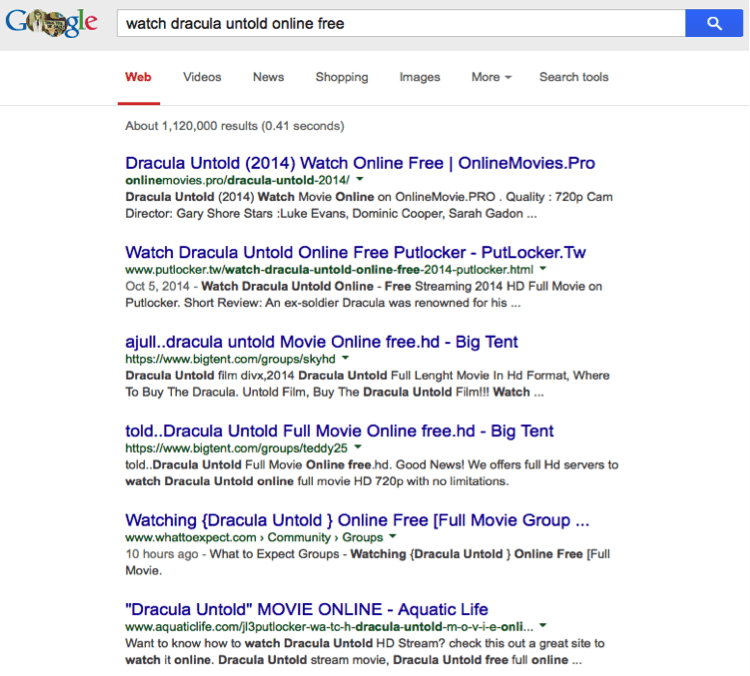This screenshot has height=676, width=750.
Task: Open the Aquatic Life MOVIE ONLINE result
Action: tap(307, 610)
